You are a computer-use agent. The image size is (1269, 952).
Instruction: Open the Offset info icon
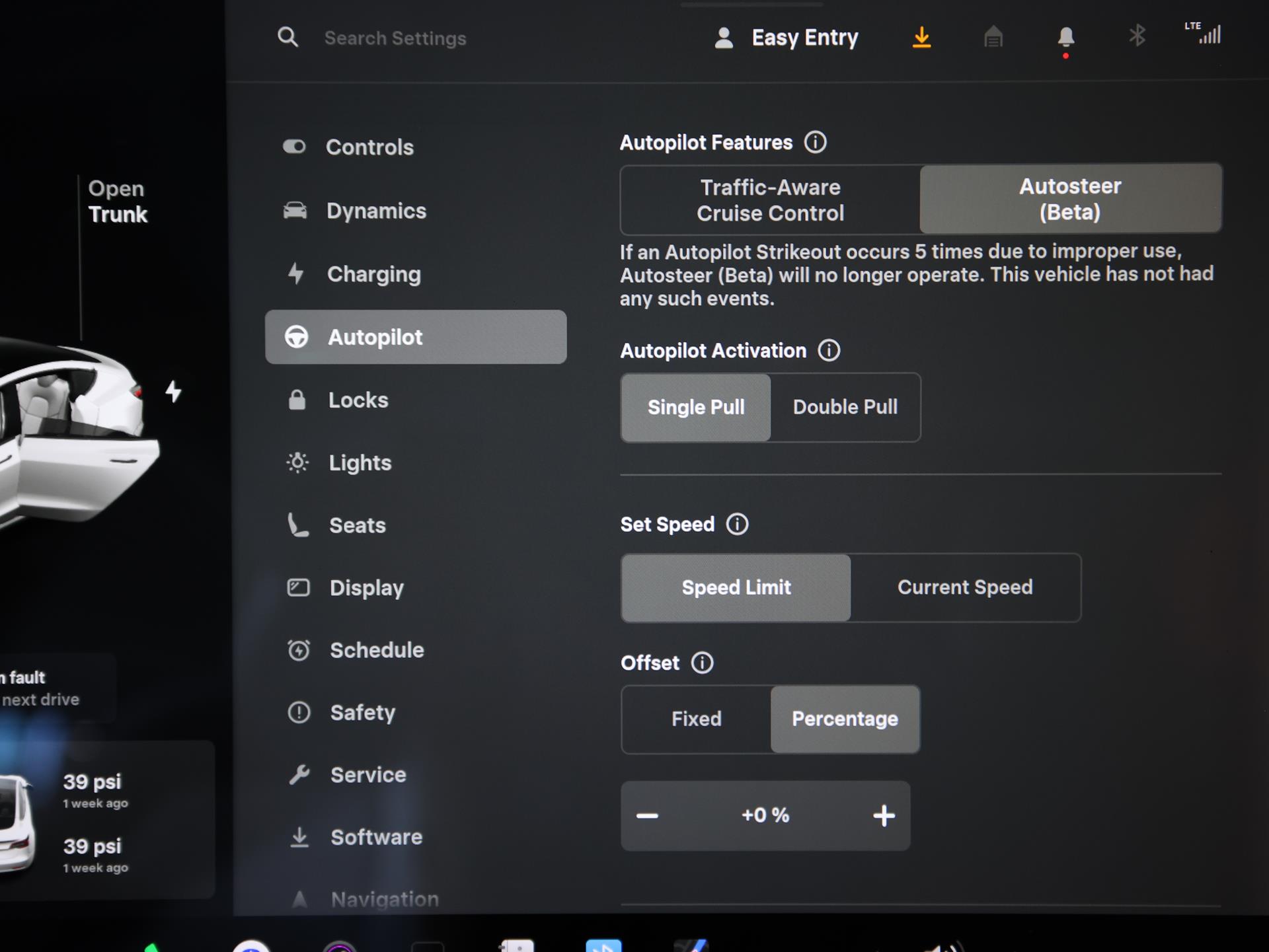702,663
